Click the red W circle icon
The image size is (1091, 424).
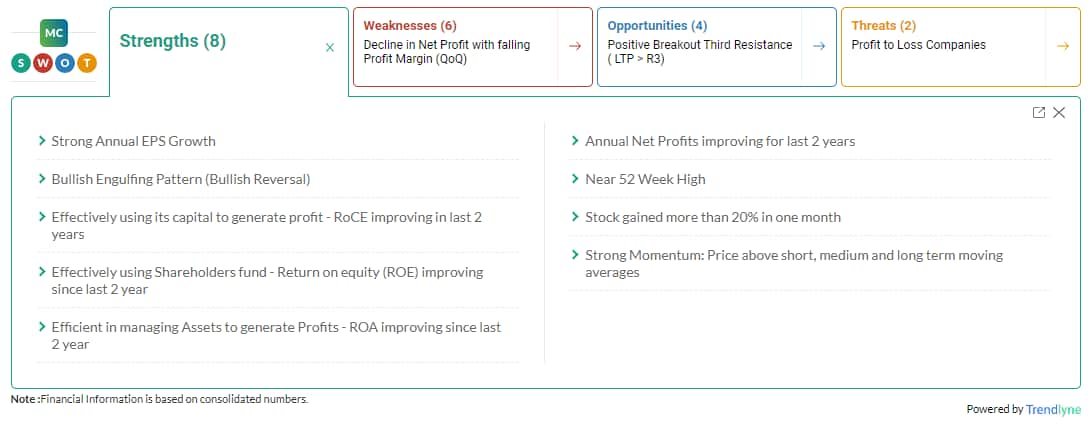coord(43,64)
